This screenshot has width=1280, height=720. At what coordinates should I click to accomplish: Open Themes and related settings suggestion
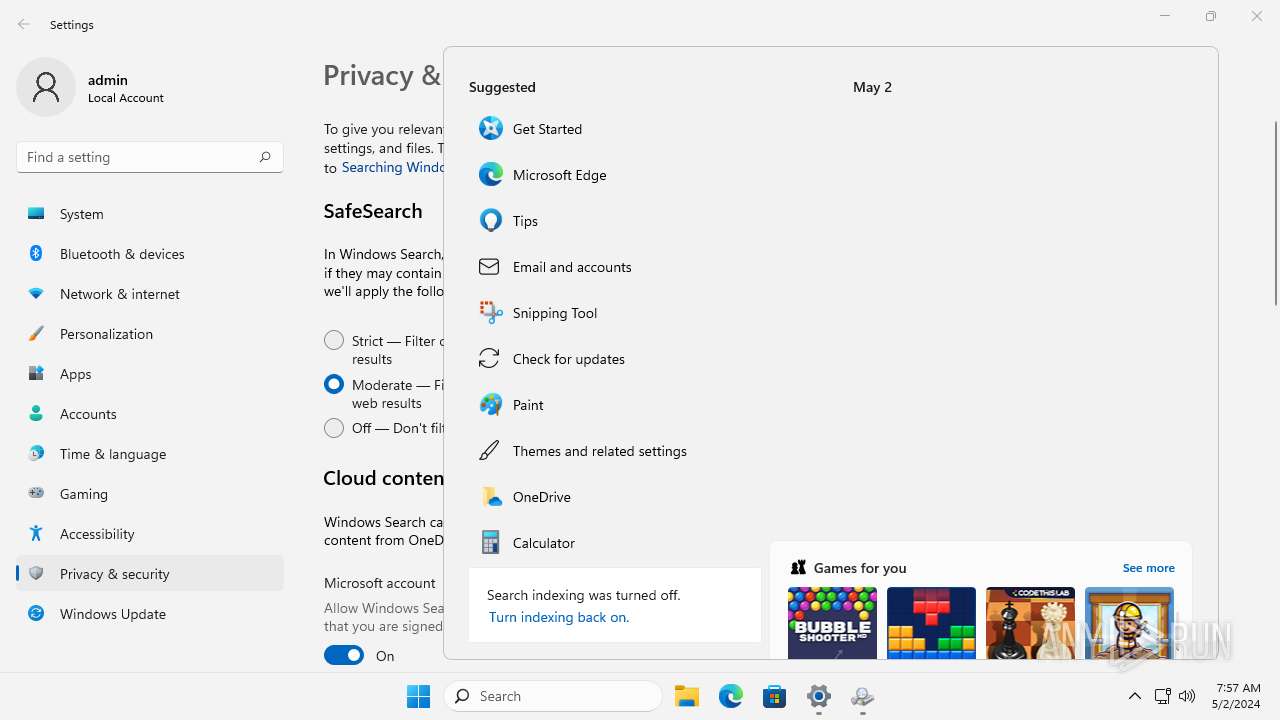(x=614, y=451)
